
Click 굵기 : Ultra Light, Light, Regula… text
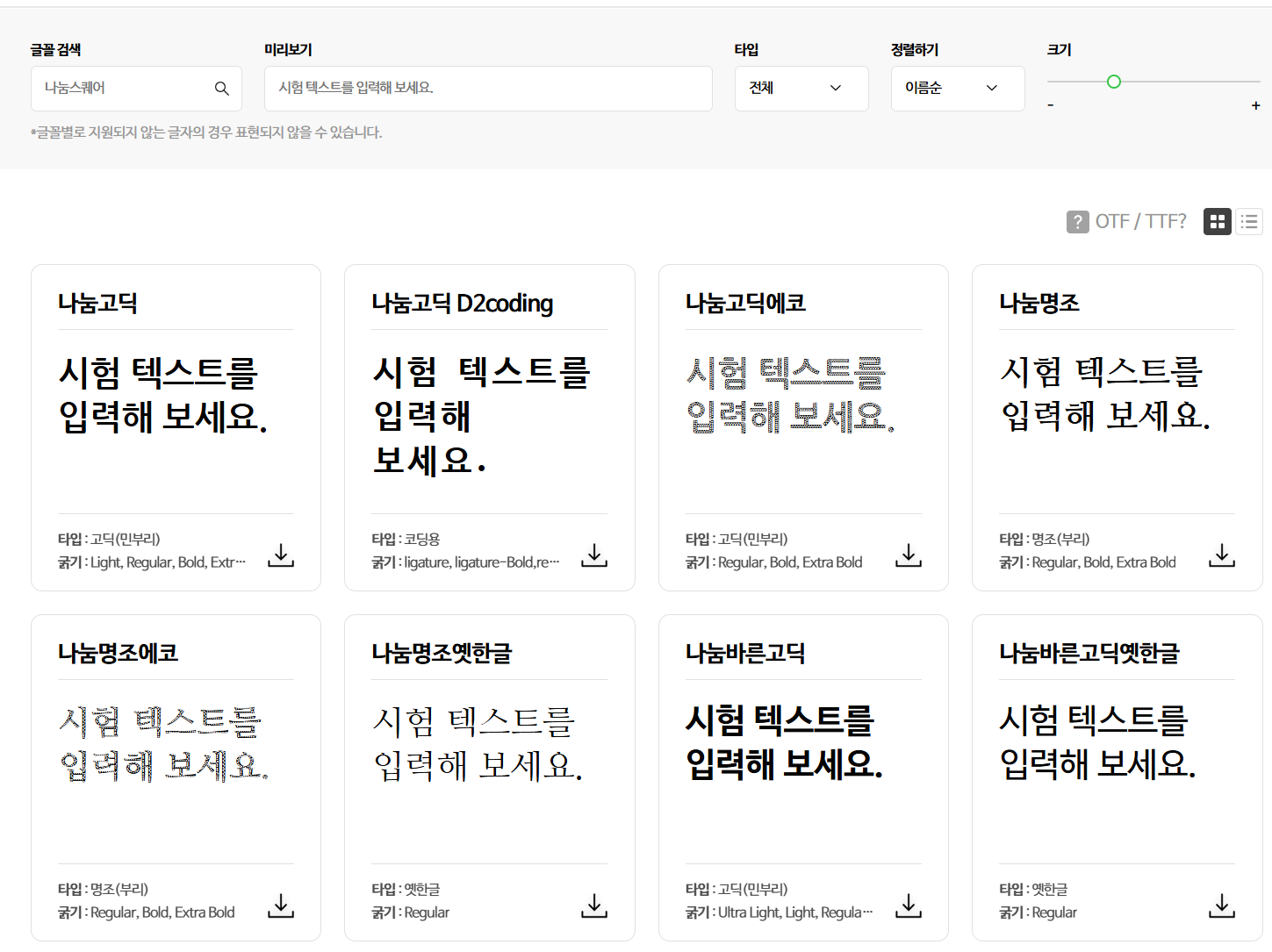coord(780,913)
